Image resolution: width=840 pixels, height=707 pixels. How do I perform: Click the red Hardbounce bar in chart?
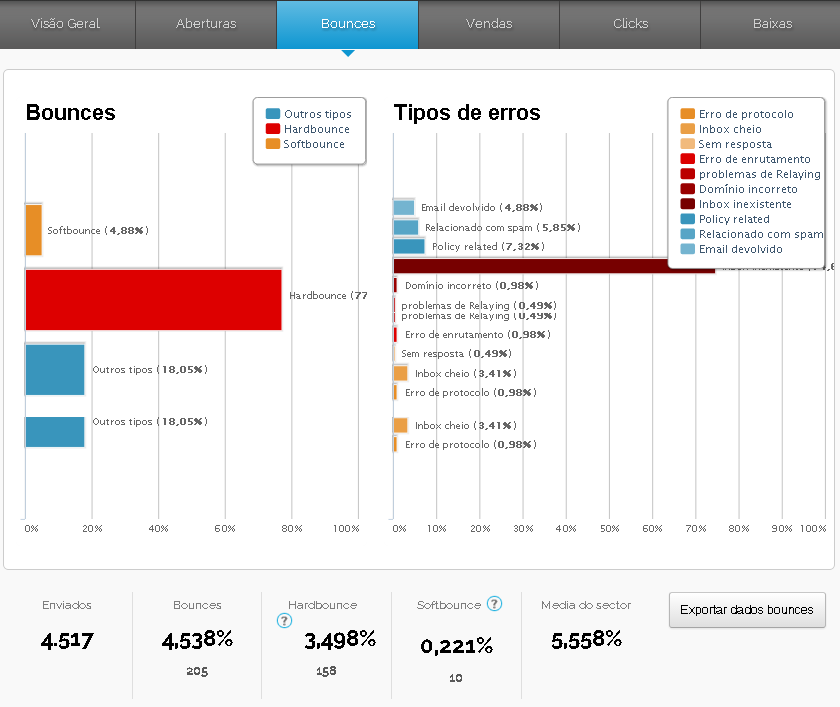pos(153,299)
